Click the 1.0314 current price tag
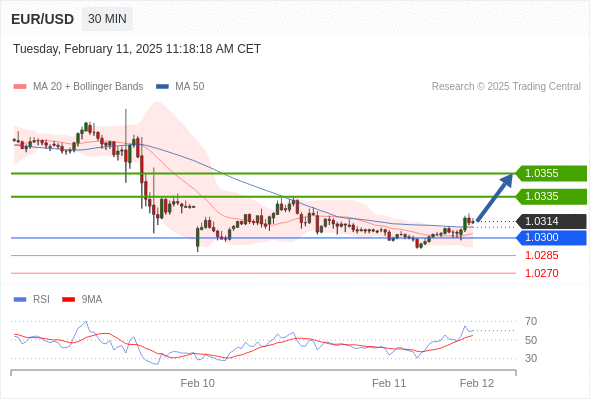 [x=551, y=221]
